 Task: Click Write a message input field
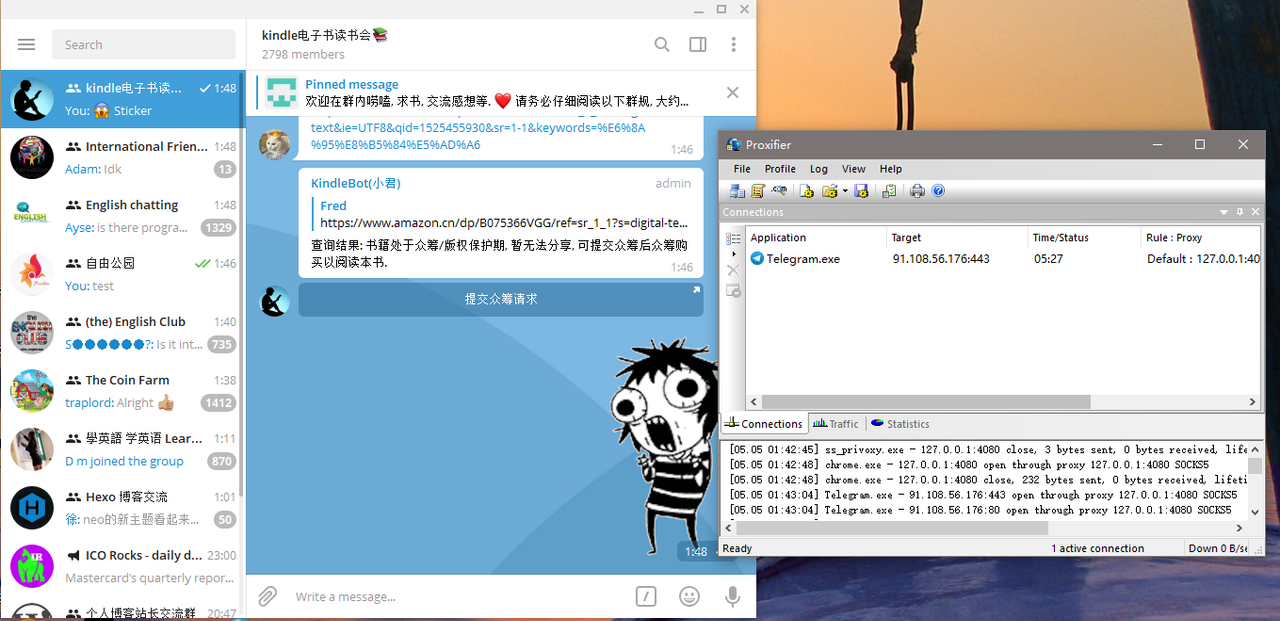coord(460,597)
